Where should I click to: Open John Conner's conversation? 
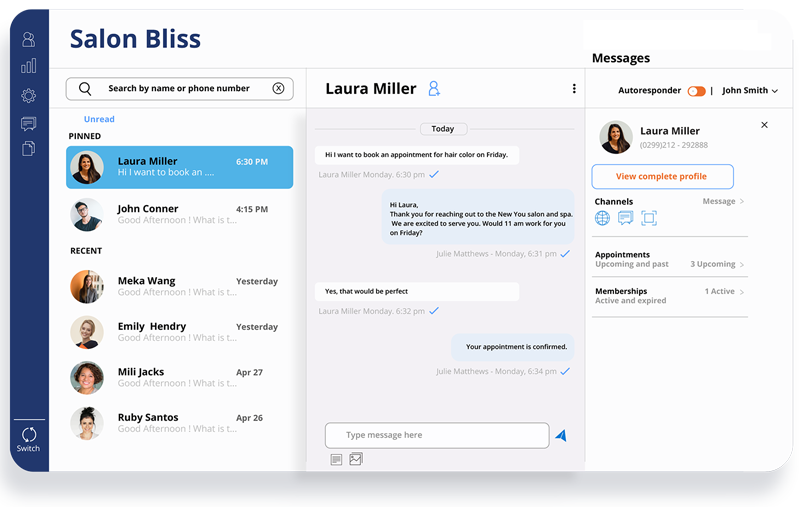pyautogui.click(x=180, y=214)
